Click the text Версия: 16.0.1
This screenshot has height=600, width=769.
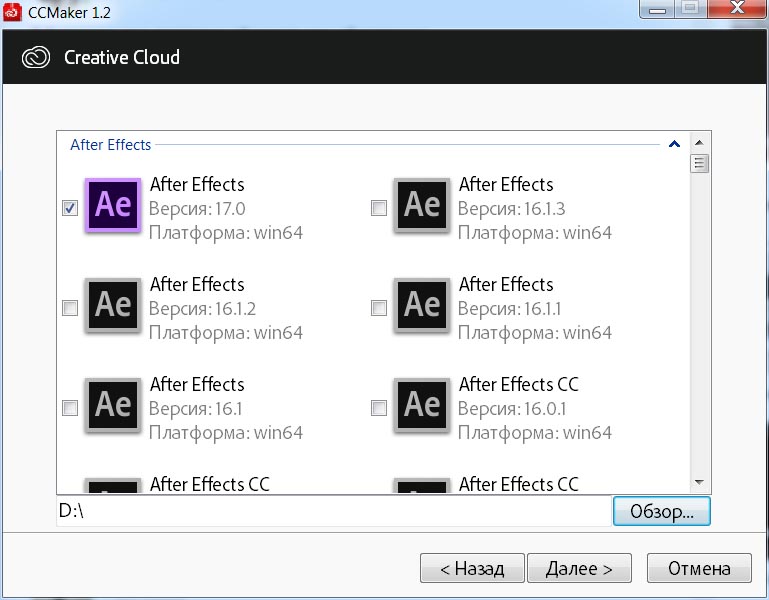click(512, 409)
